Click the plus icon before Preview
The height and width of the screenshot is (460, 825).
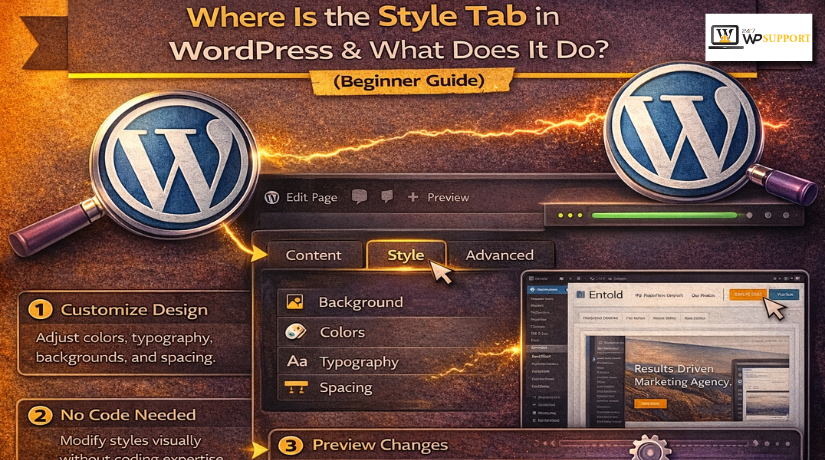pyautogui.click(x=412, y=197)
